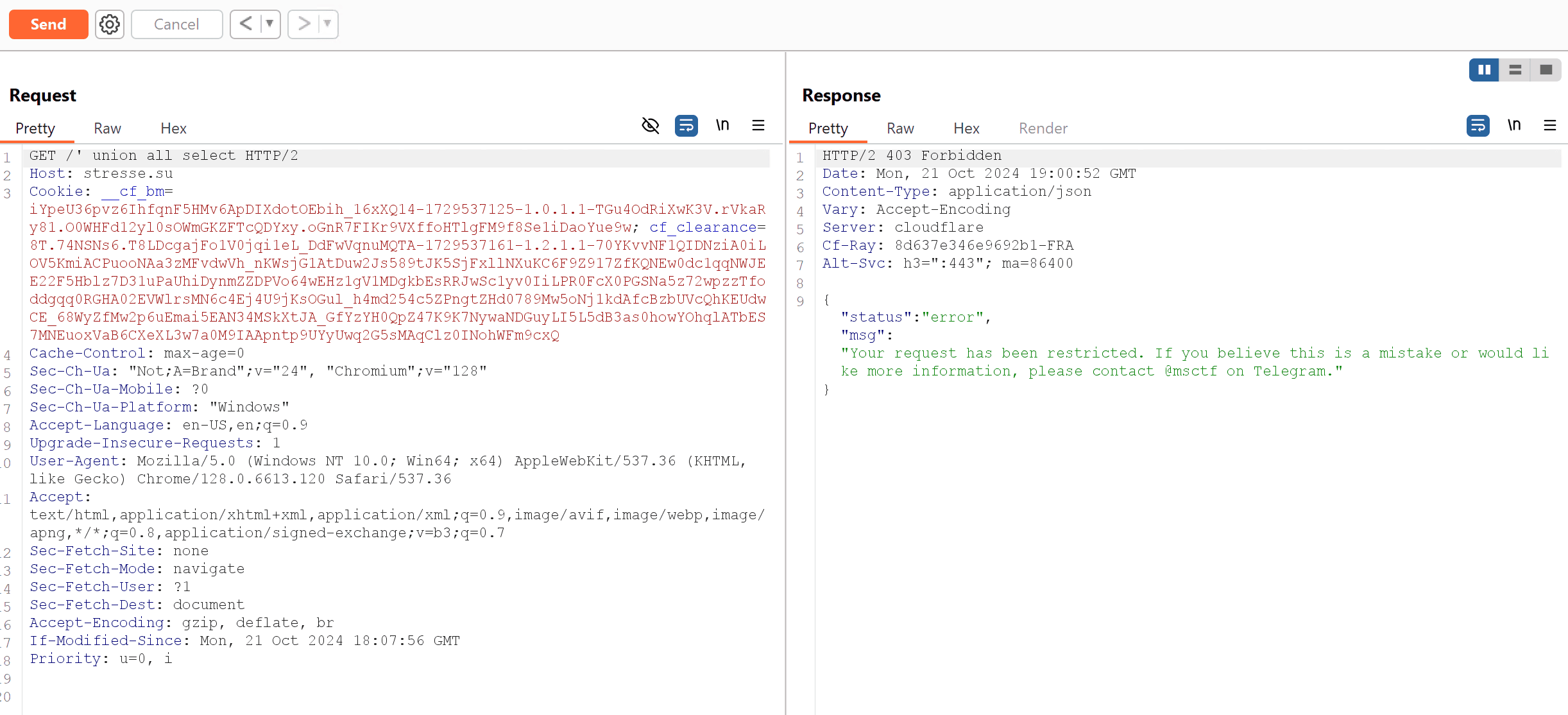This screenshot has height=715, width=1568.
Task: Expand the forward history dropdown arrow
Action: [328, 24]
